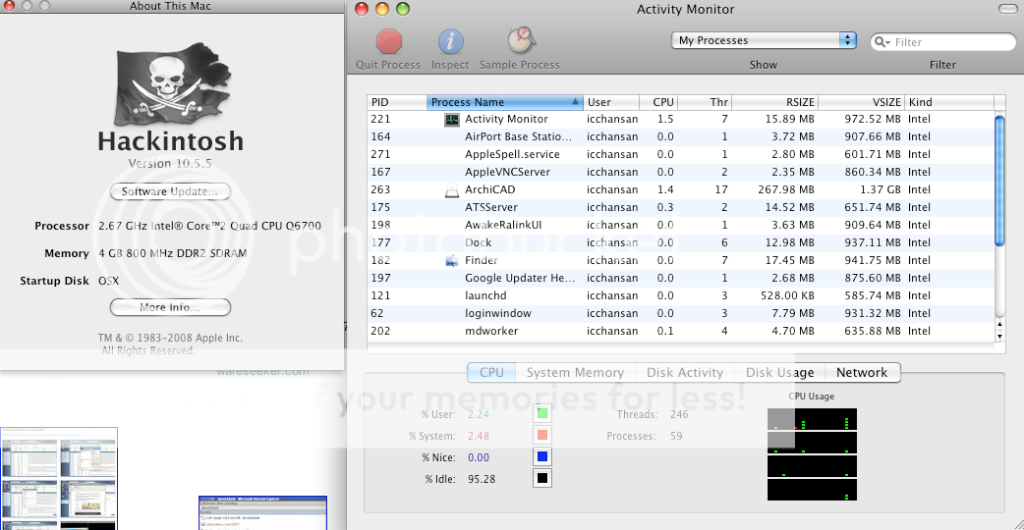This screenshot has width=1024, height=530.
Task: Click the Version 10.5.5 text
Action: click(170, 163)
